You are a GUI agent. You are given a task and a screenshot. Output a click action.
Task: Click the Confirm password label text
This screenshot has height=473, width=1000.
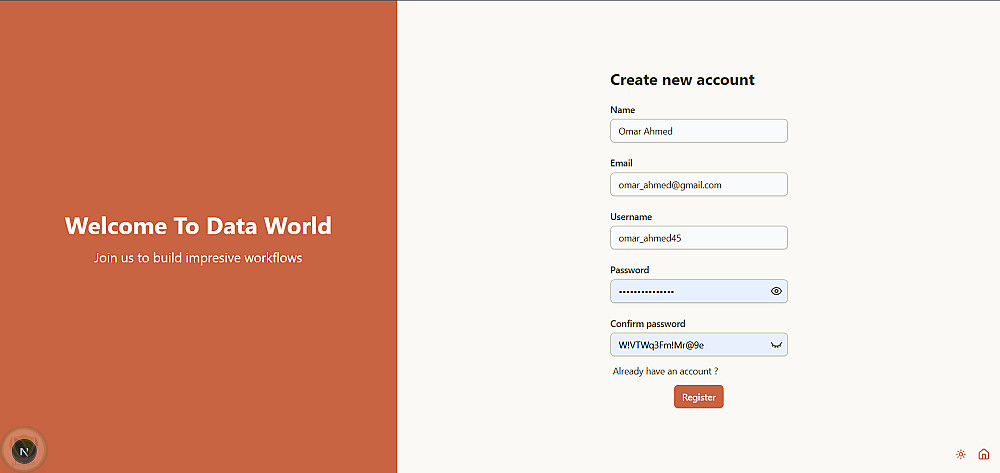[647, 324]
